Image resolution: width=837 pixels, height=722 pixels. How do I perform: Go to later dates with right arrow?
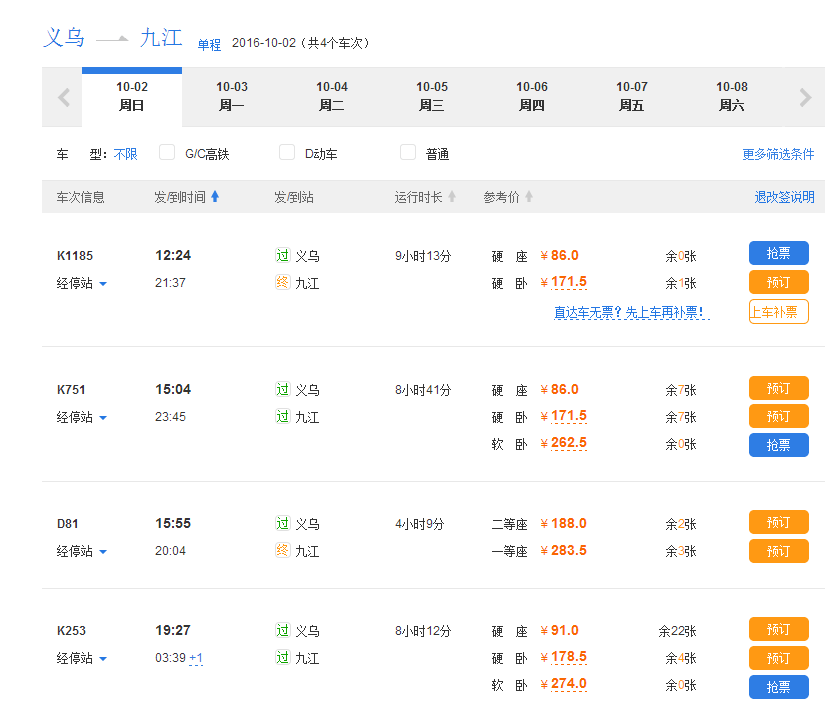pos(806,97)
